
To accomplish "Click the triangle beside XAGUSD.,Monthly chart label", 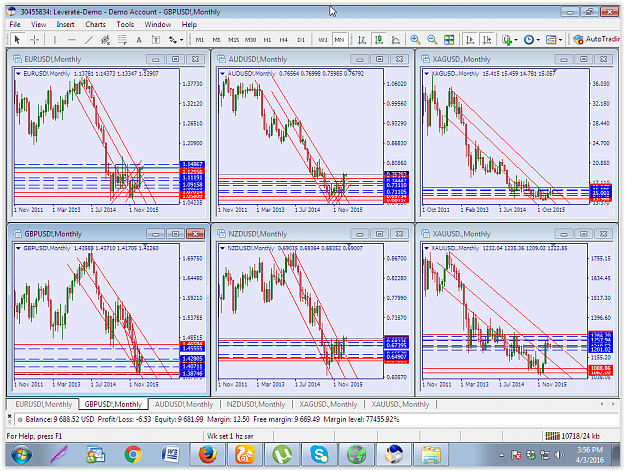I will point(426,73).
